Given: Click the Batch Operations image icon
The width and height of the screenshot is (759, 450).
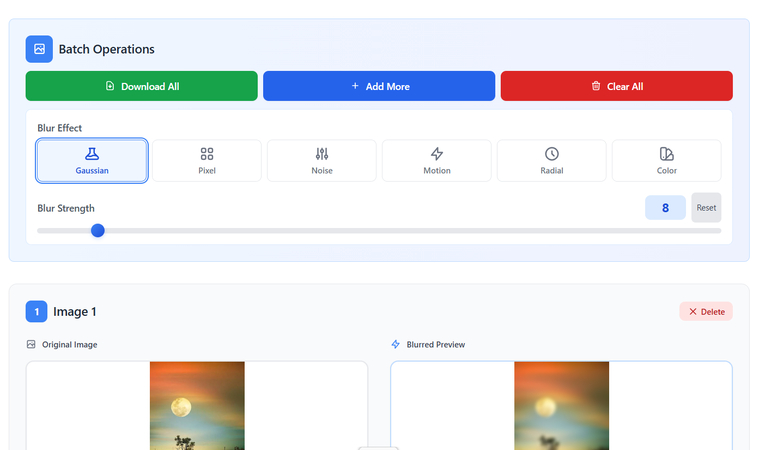Looking at the screenshot, I should point(39,49).
